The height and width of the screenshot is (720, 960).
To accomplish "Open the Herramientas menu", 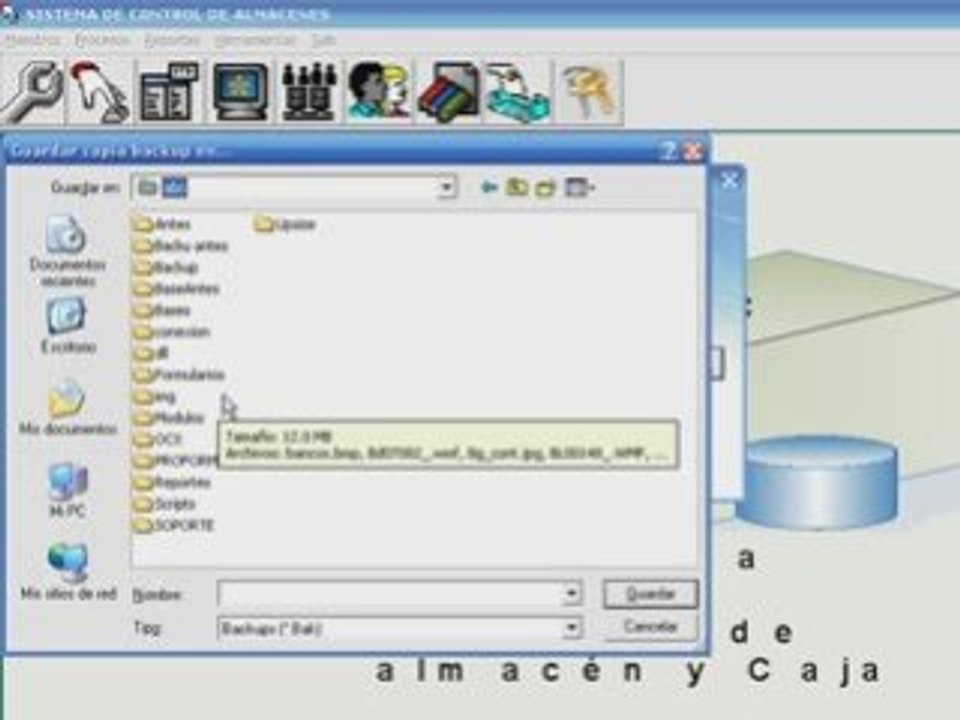I will pos(255,40).
